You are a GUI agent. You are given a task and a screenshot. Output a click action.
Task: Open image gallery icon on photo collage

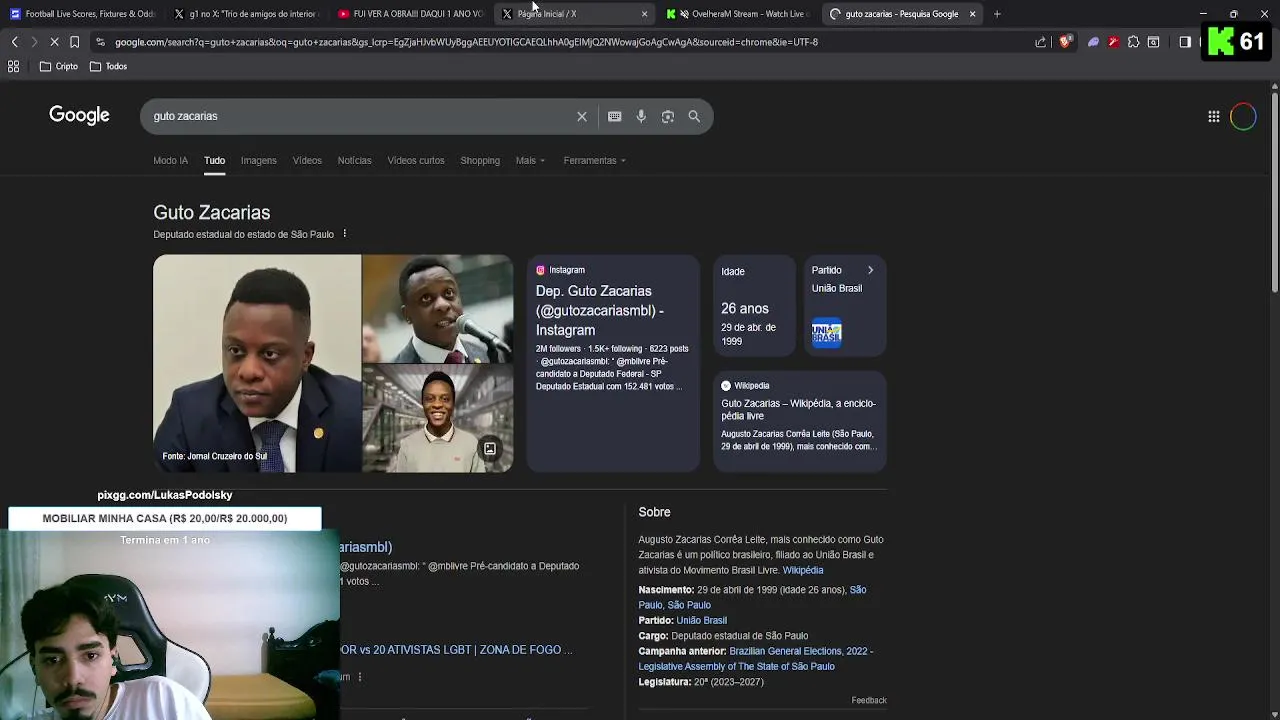490,449
